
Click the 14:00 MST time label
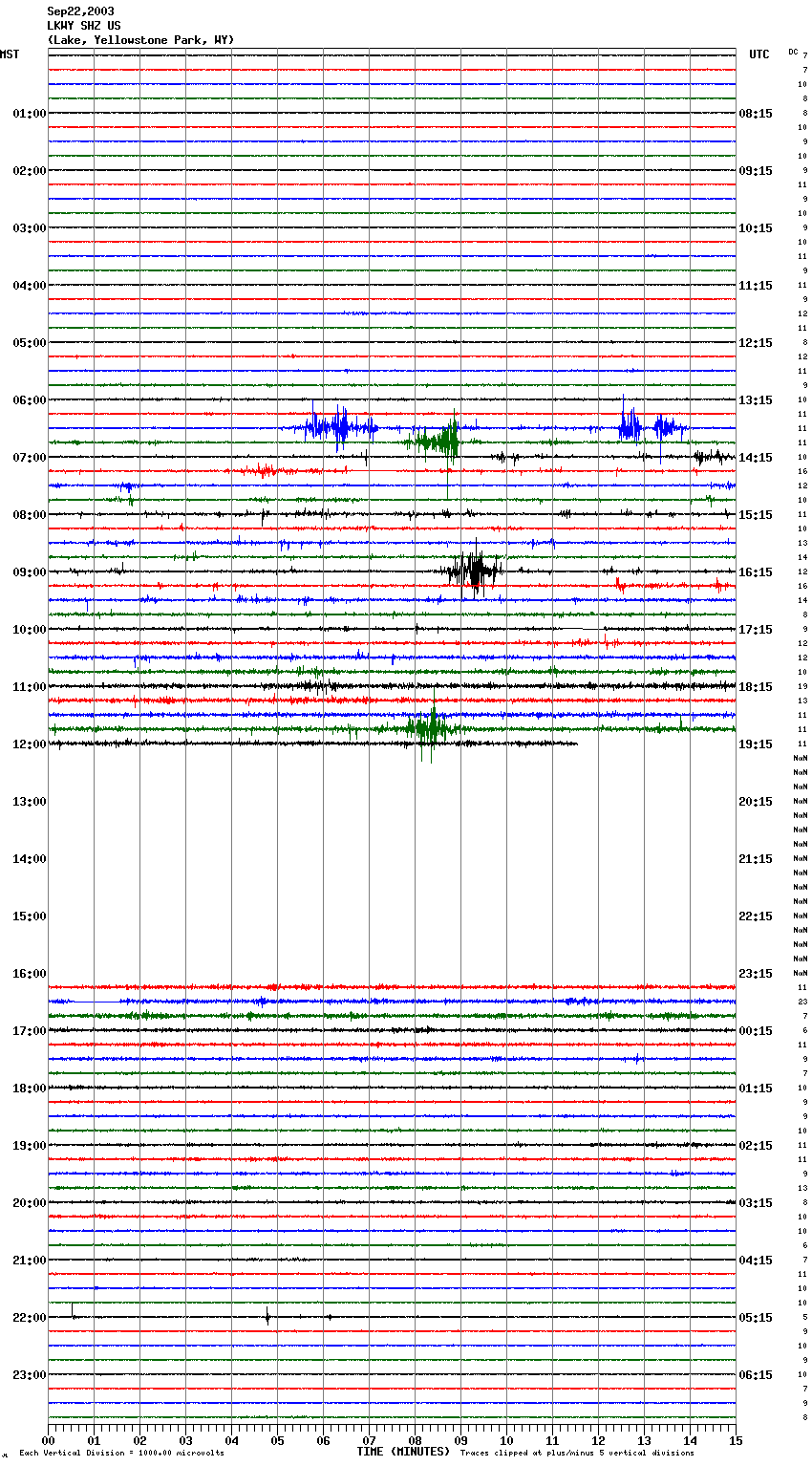pyautogui.click(x=29, y=859)
